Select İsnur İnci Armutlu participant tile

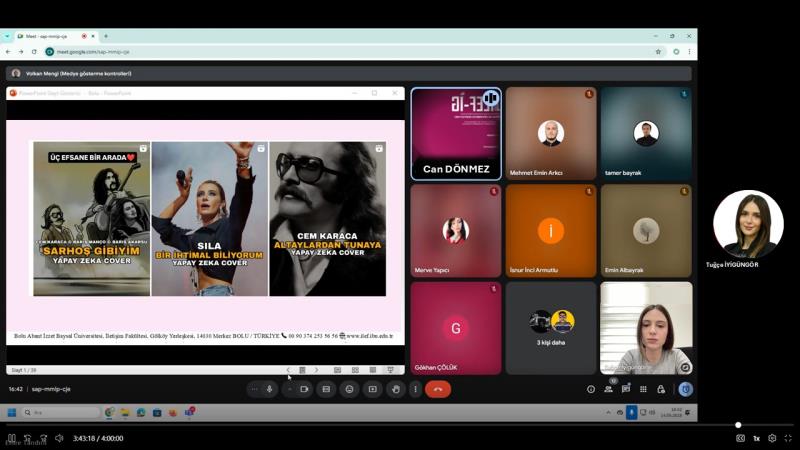pos(551,231)
